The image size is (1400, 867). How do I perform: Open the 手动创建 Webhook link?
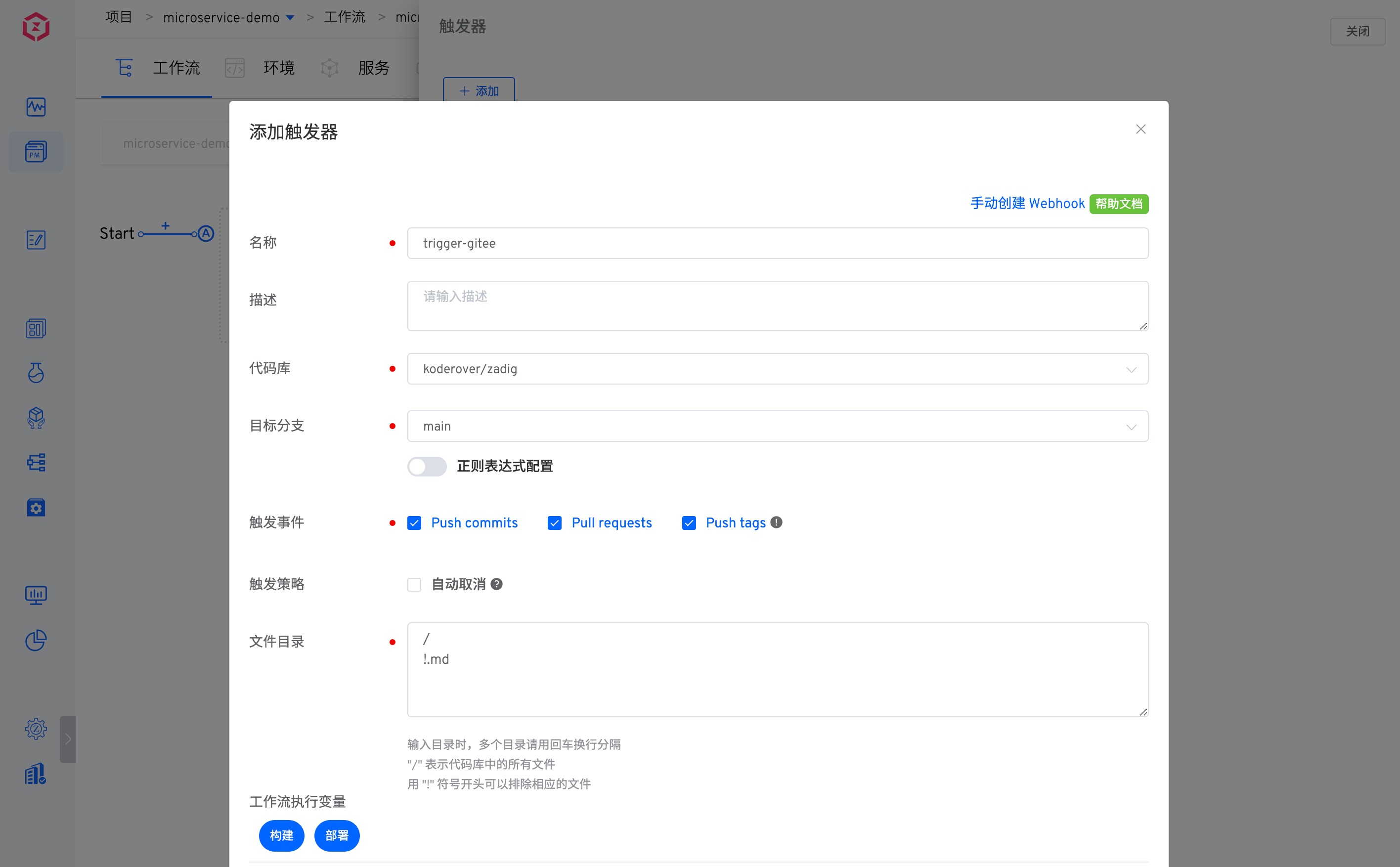click(1027, 204)
